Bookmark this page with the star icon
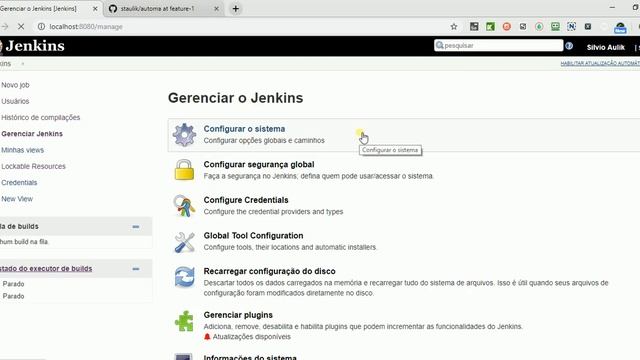The image size is (640, 360). click(453, 27)
